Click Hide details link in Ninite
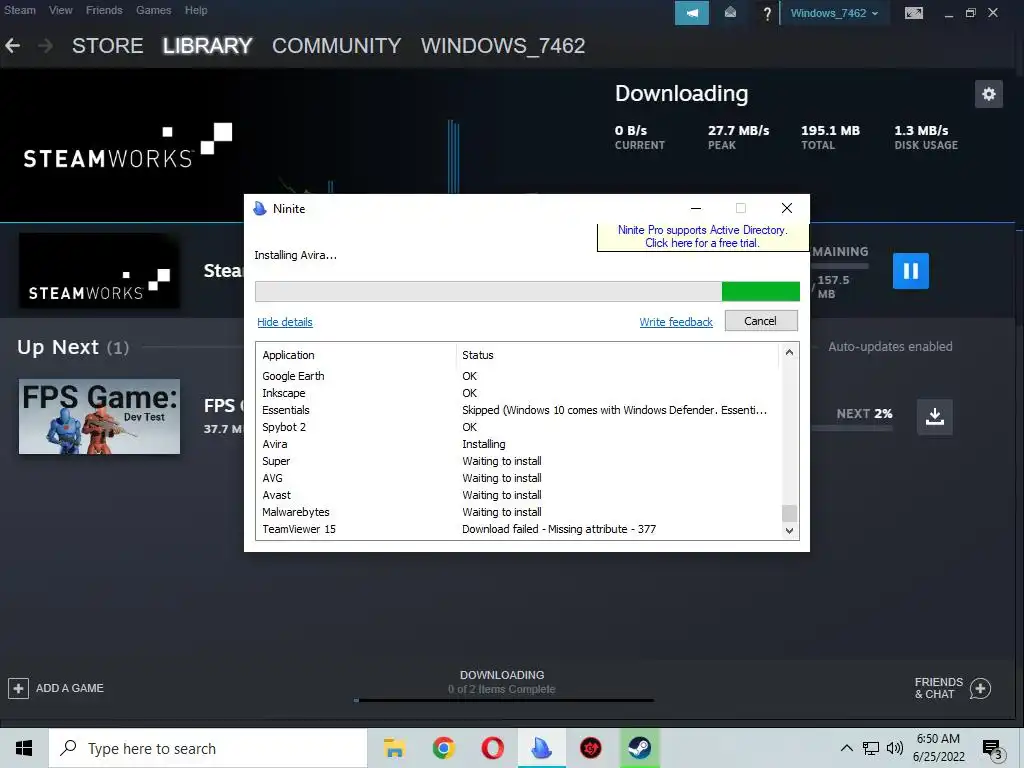The image size is (1024, 768). (x=285, y=322)
